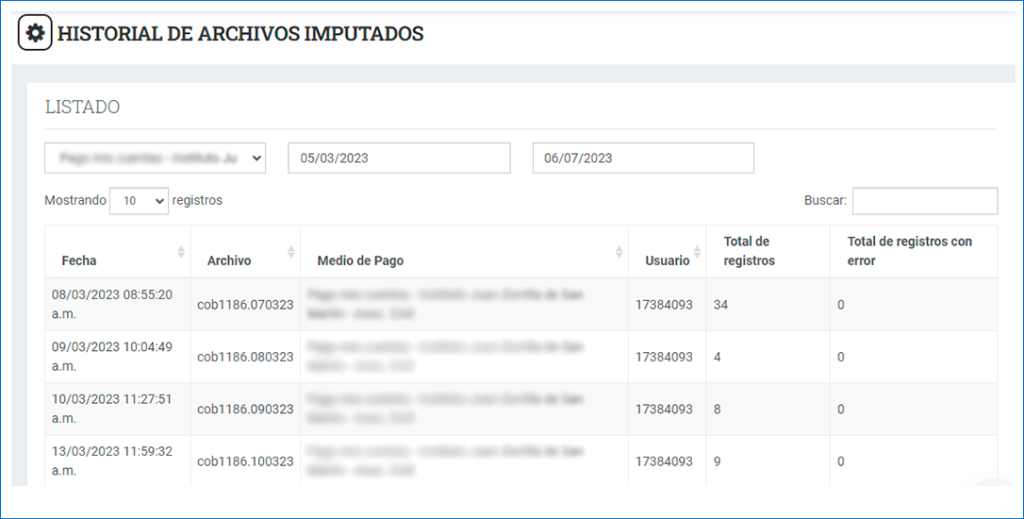Click the Total de registros column header
The image size is (1024, 519).
pos(749,251)
